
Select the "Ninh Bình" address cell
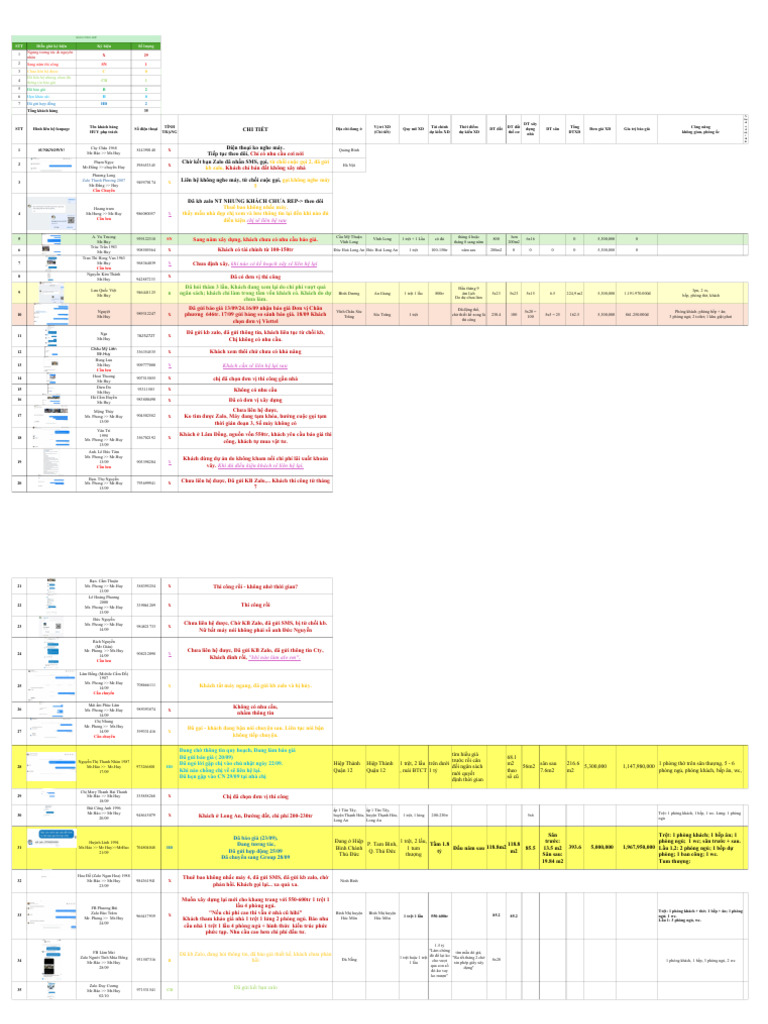[349, 881]
